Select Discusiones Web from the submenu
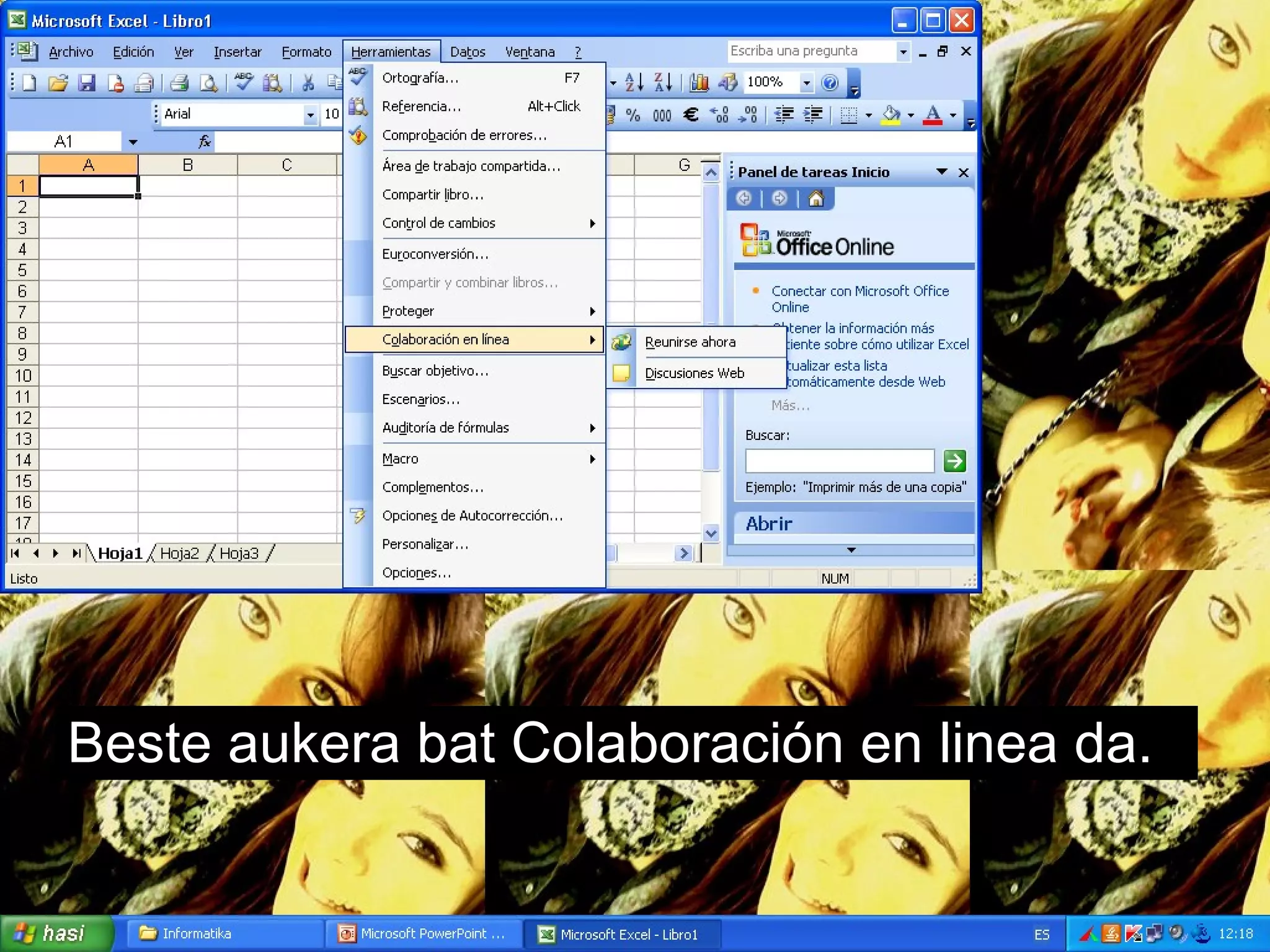 (696, 373)
